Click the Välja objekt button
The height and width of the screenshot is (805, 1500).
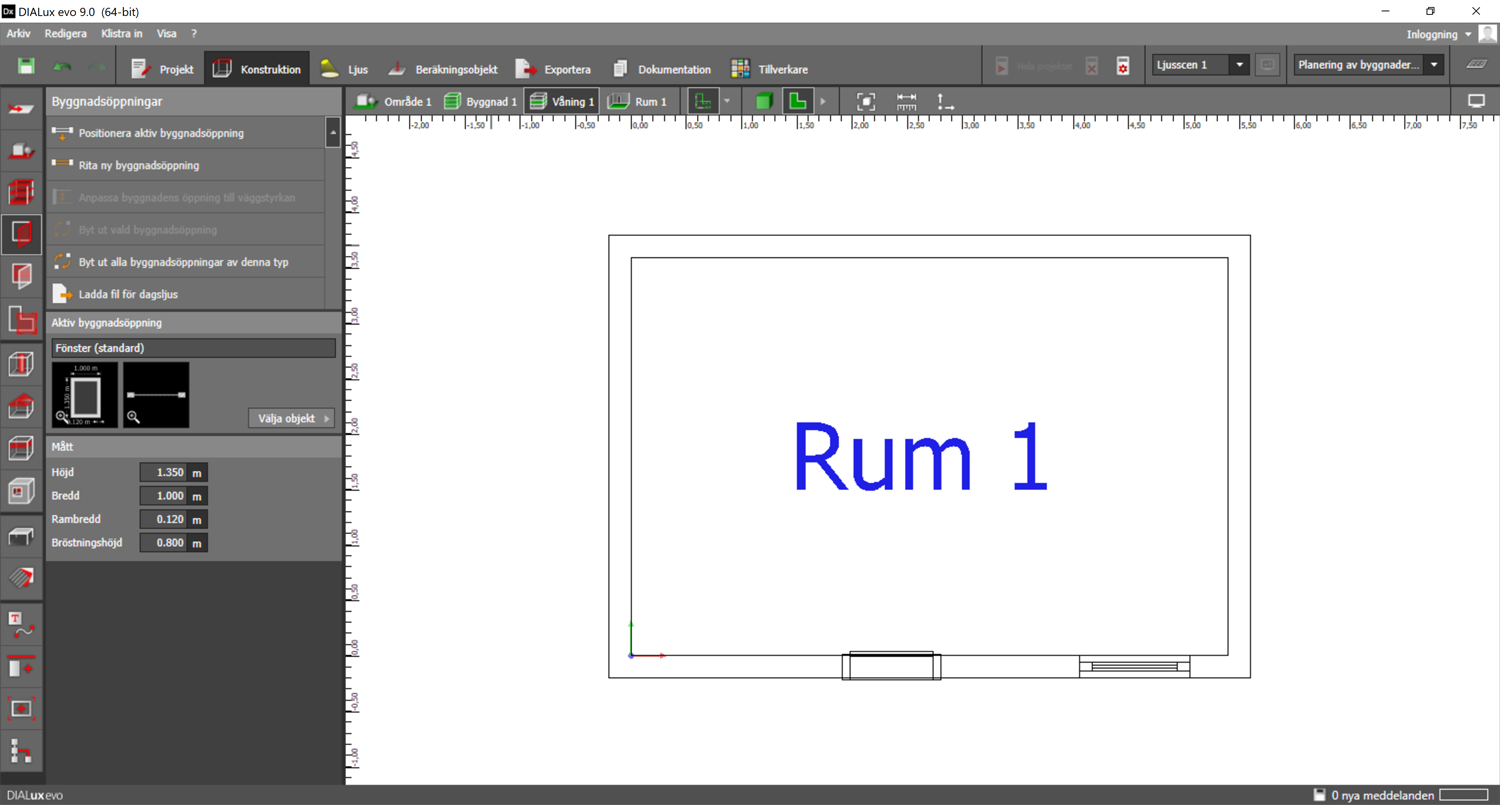click(x=290, y=418)
